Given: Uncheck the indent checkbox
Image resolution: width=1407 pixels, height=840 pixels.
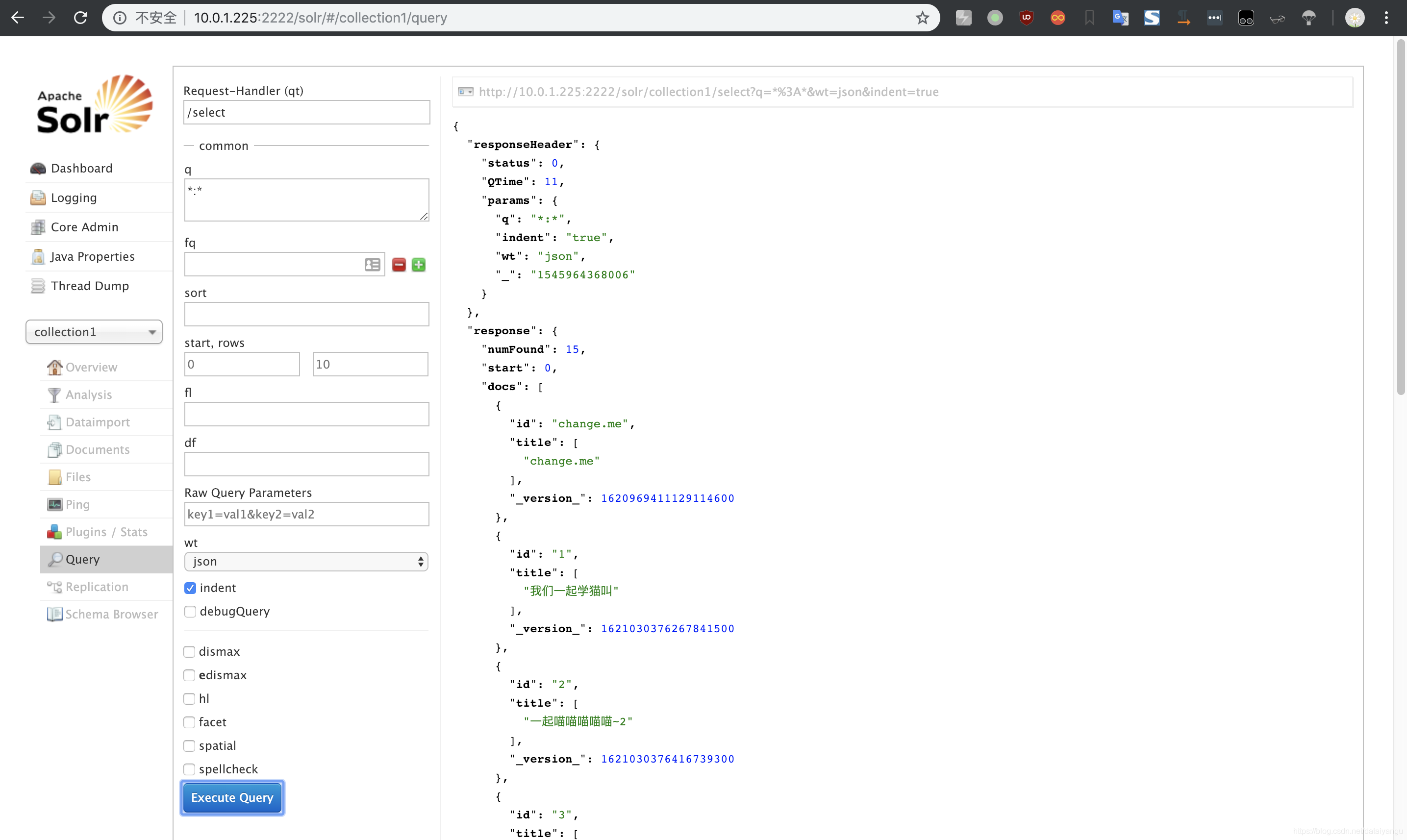Looking at the screenshot, I should pyautogui.click(x=190, y=588).
